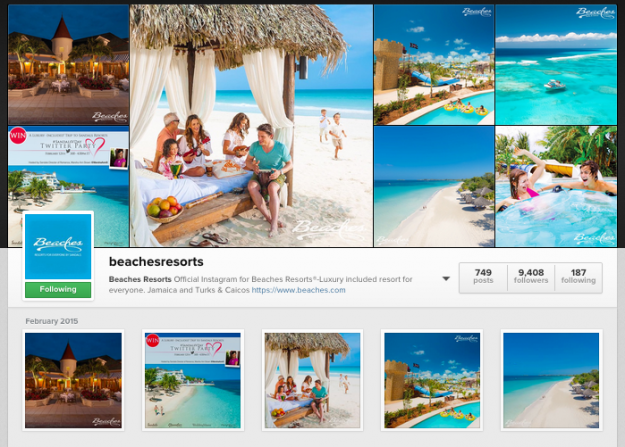
Task: Open the beach cabana family thumbnail post
Action: [312, 380]
